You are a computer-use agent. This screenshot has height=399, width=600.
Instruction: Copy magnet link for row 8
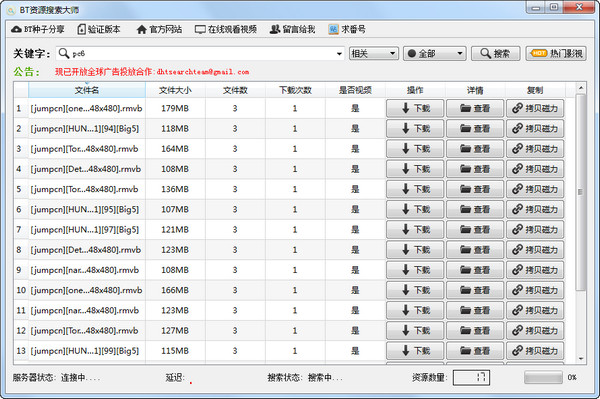click(x=535, y=250)
